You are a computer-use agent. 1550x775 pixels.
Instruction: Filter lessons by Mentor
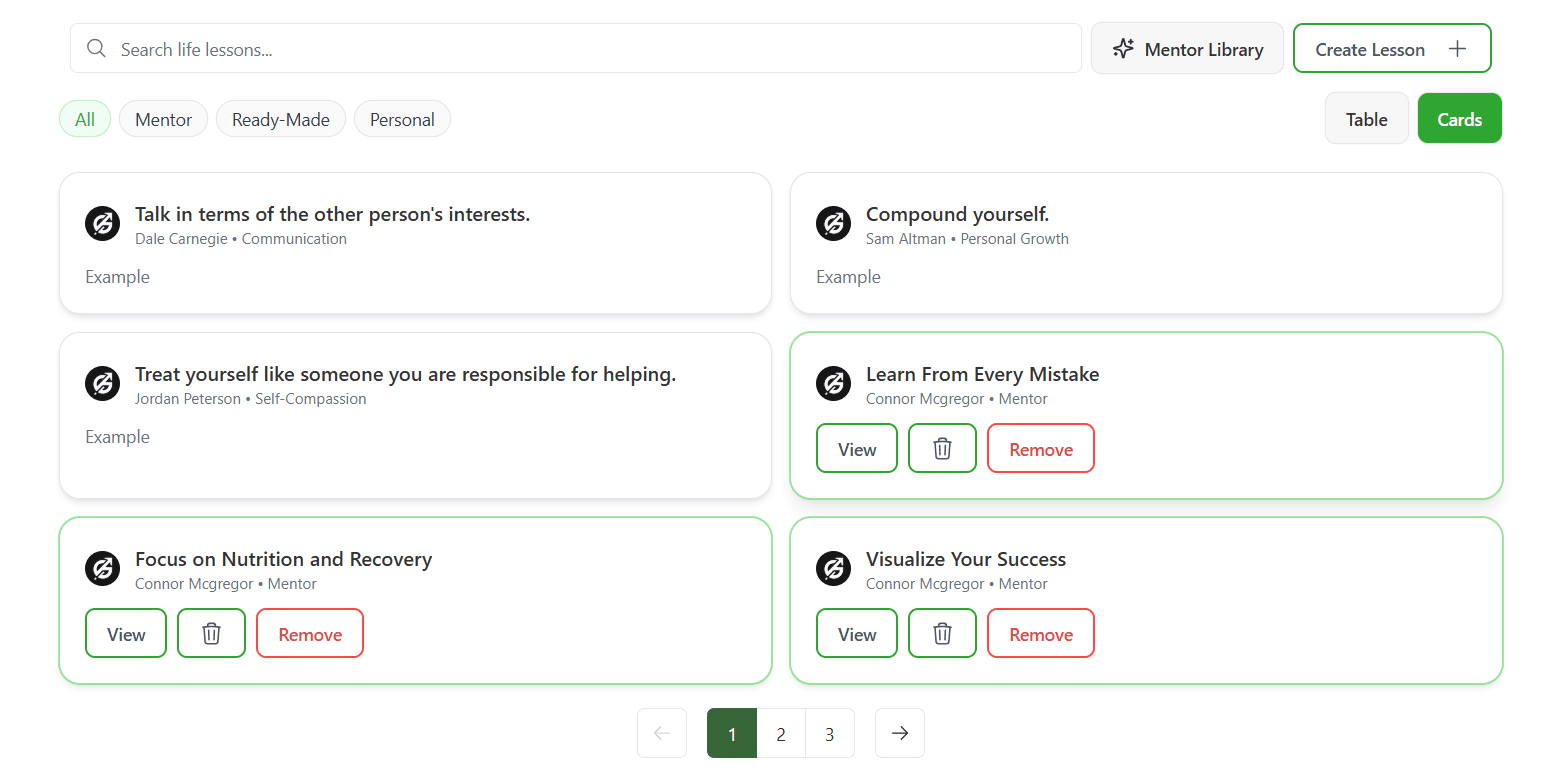163,119
